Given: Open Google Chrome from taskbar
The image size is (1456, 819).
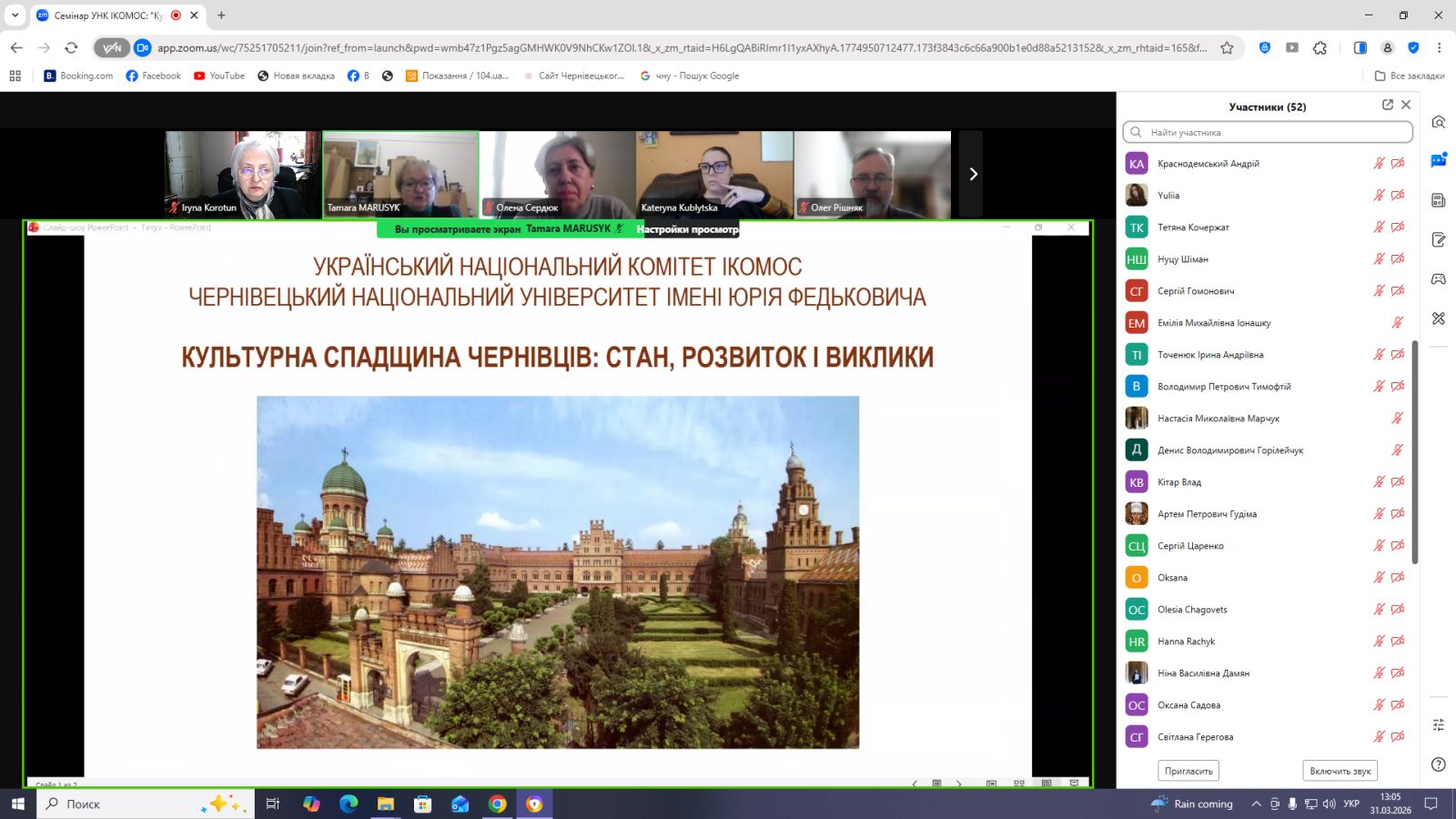Looking at the screenshot, I should 497,804.
